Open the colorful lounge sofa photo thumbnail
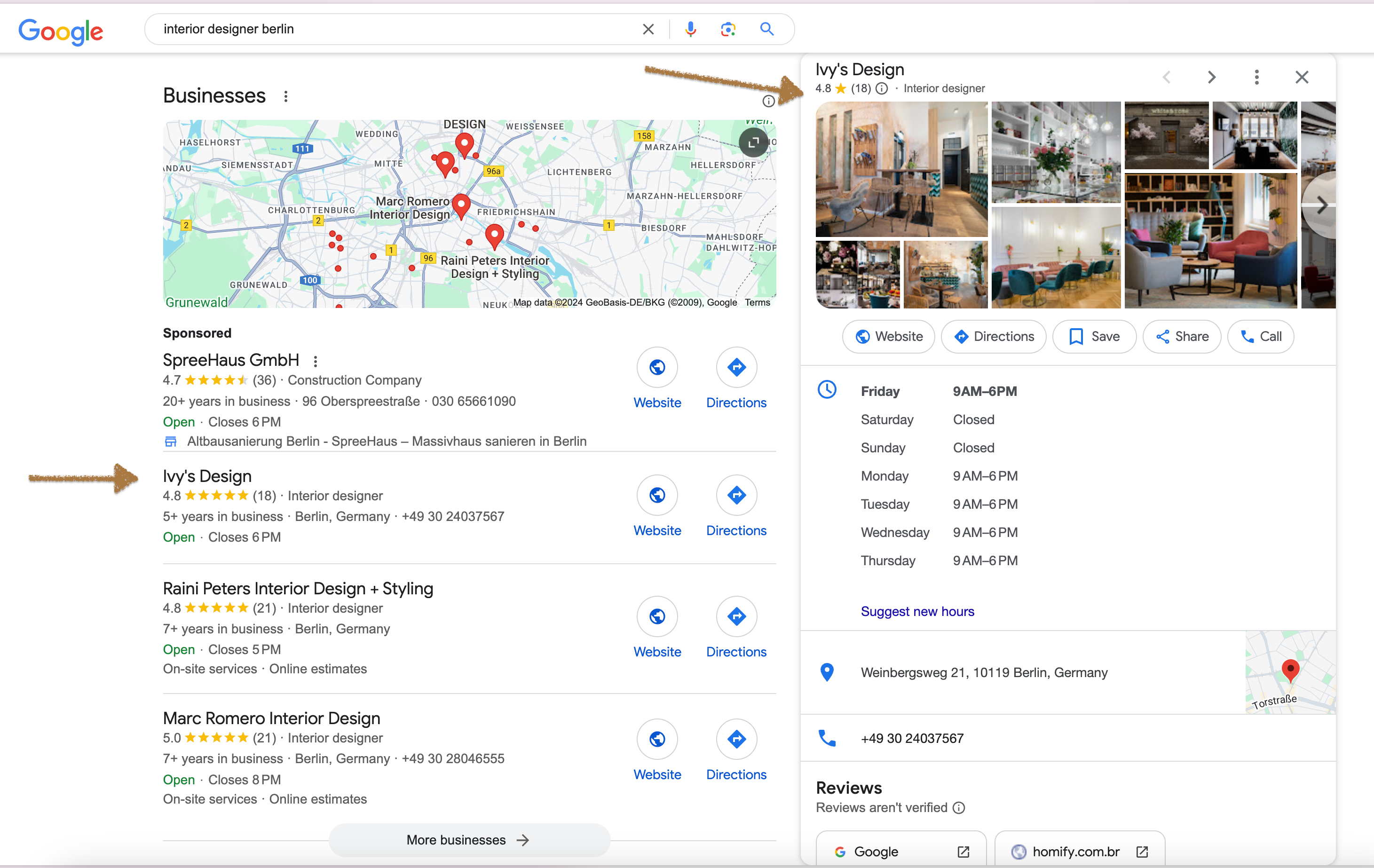 pyautogui.click(x=1210, y=241)
